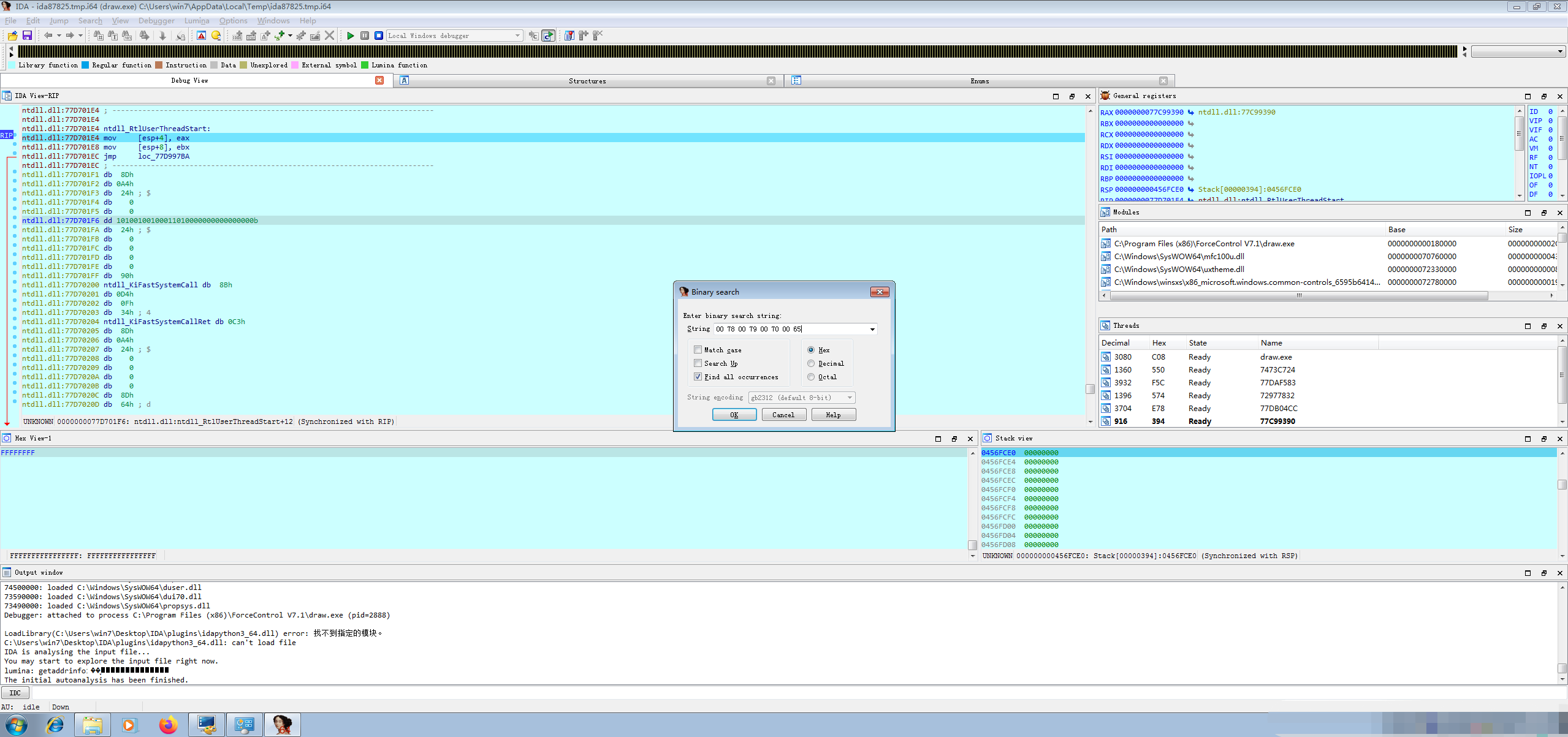The width and height of the screenshot is (1568, 737).
Task: Click the red warning triangle toolbar icon
Action: point(201,36)
